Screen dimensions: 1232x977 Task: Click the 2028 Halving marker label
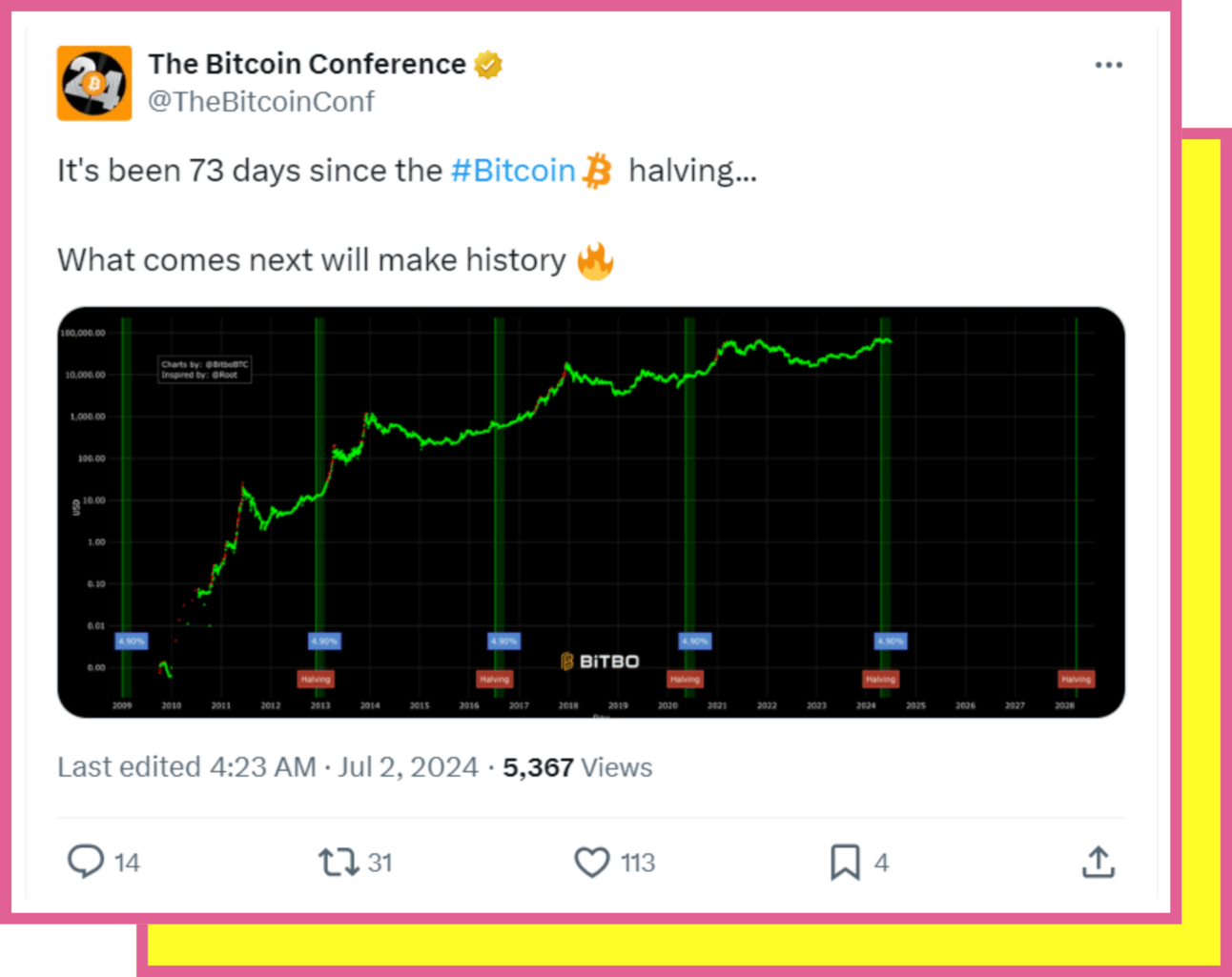1076,680
